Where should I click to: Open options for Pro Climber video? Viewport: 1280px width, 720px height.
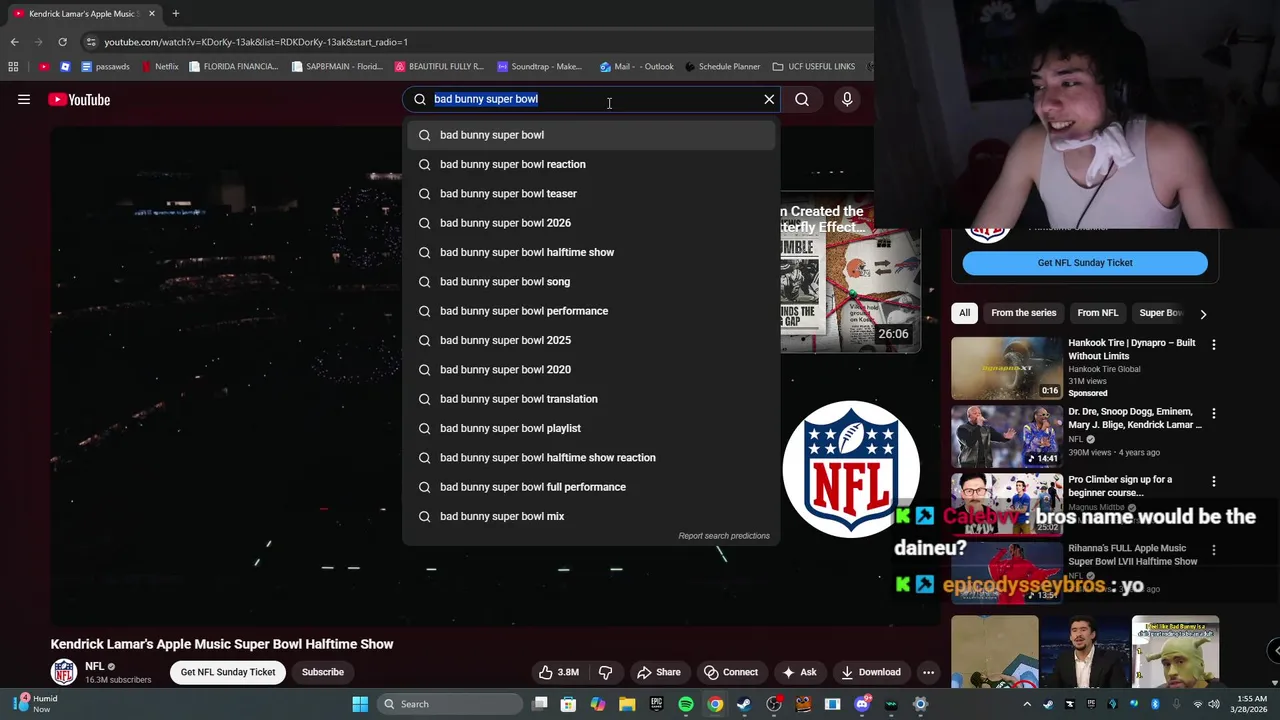coord(1214,481)
